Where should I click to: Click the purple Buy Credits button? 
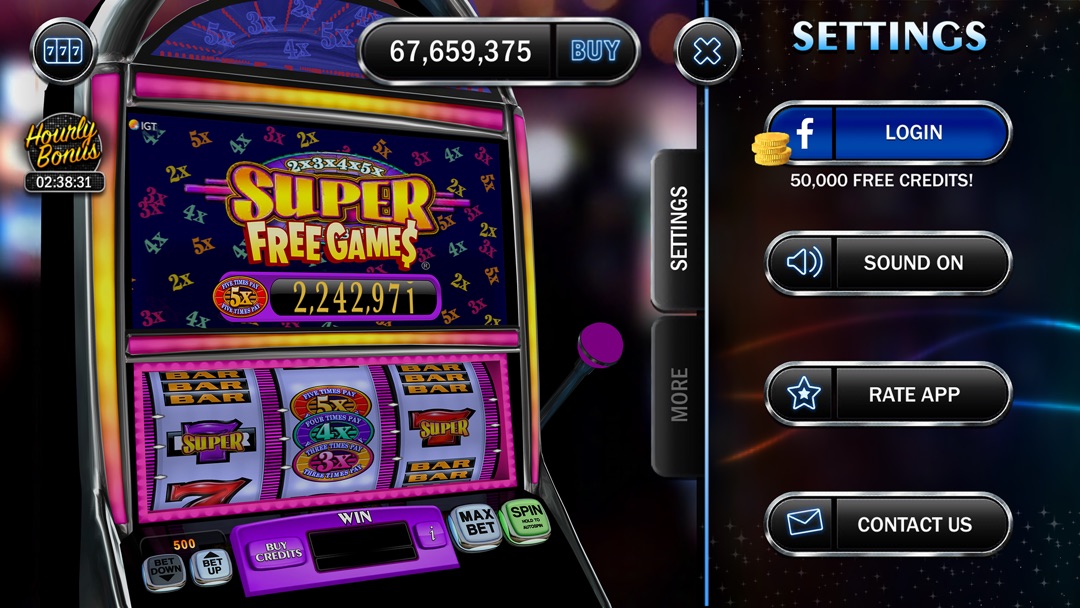pos(278,552)
